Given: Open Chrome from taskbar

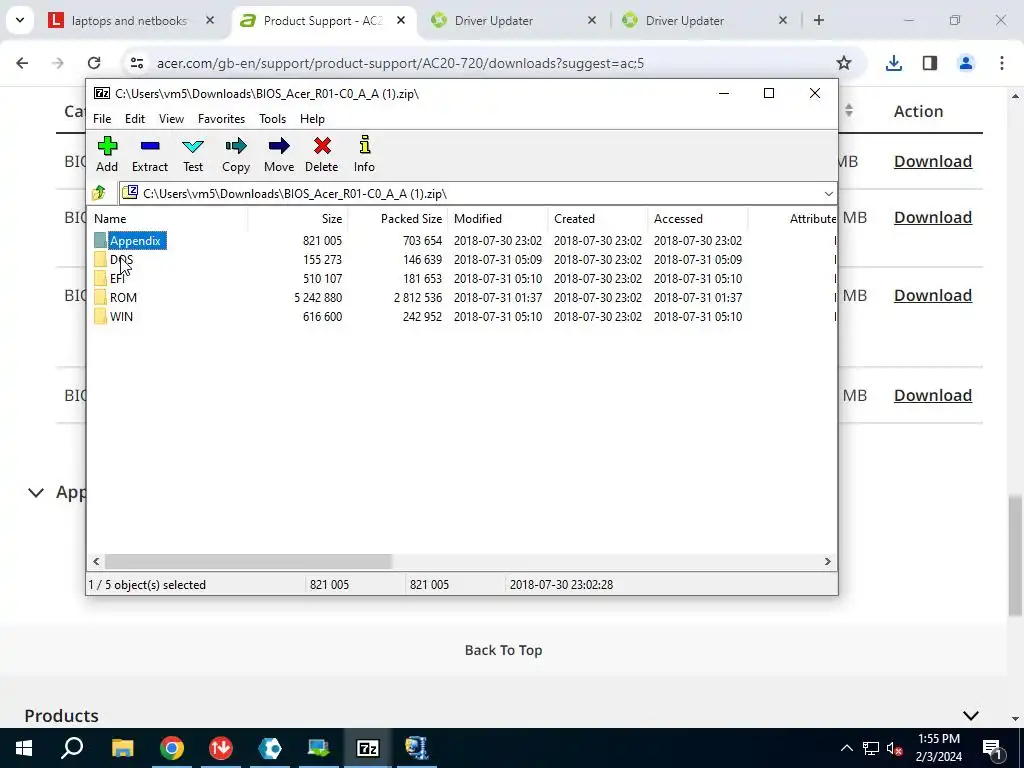Looking at the screenshot, I should 171,748.
